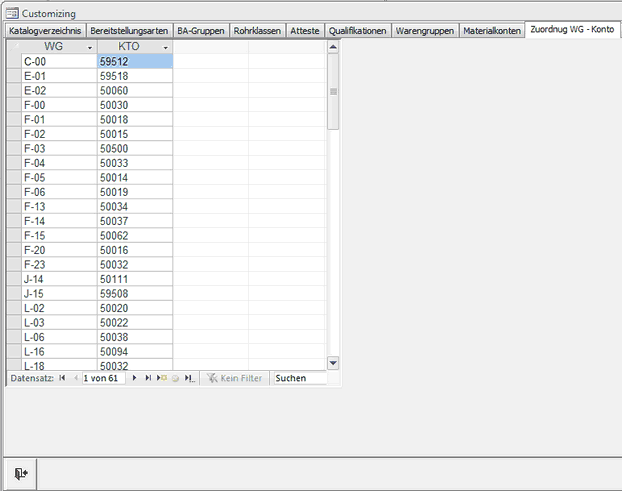Click the Suchen search field

(x=299, y=379)
